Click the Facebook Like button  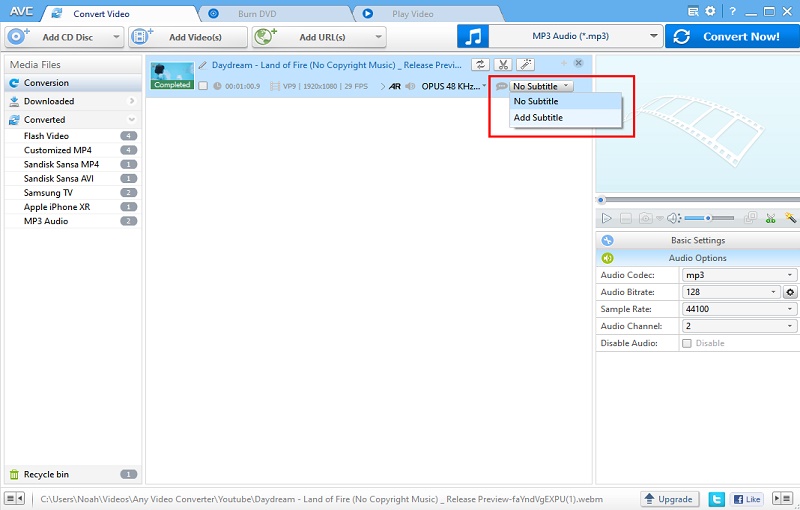747,499
